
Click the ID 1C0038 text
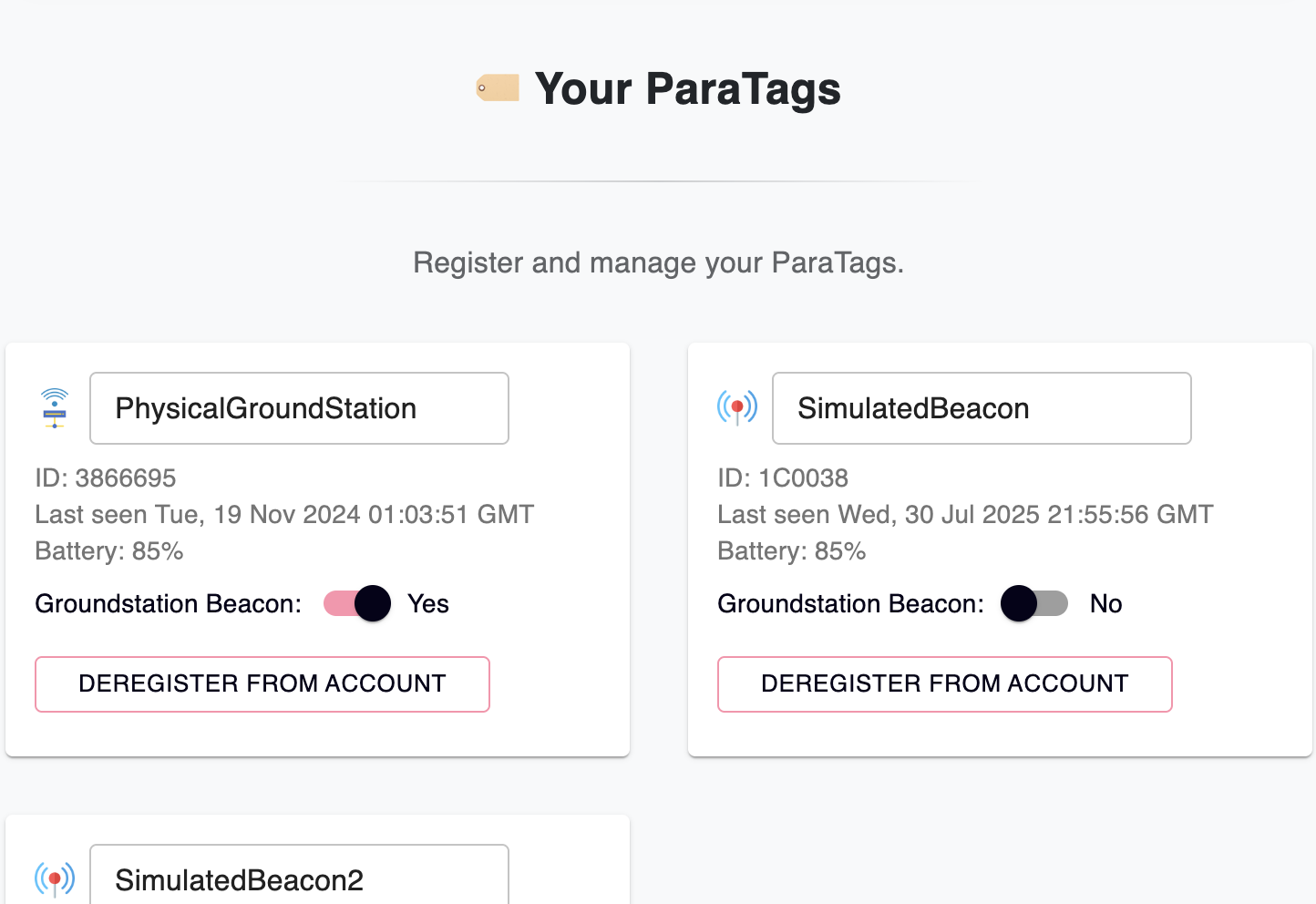pos(783,478)
